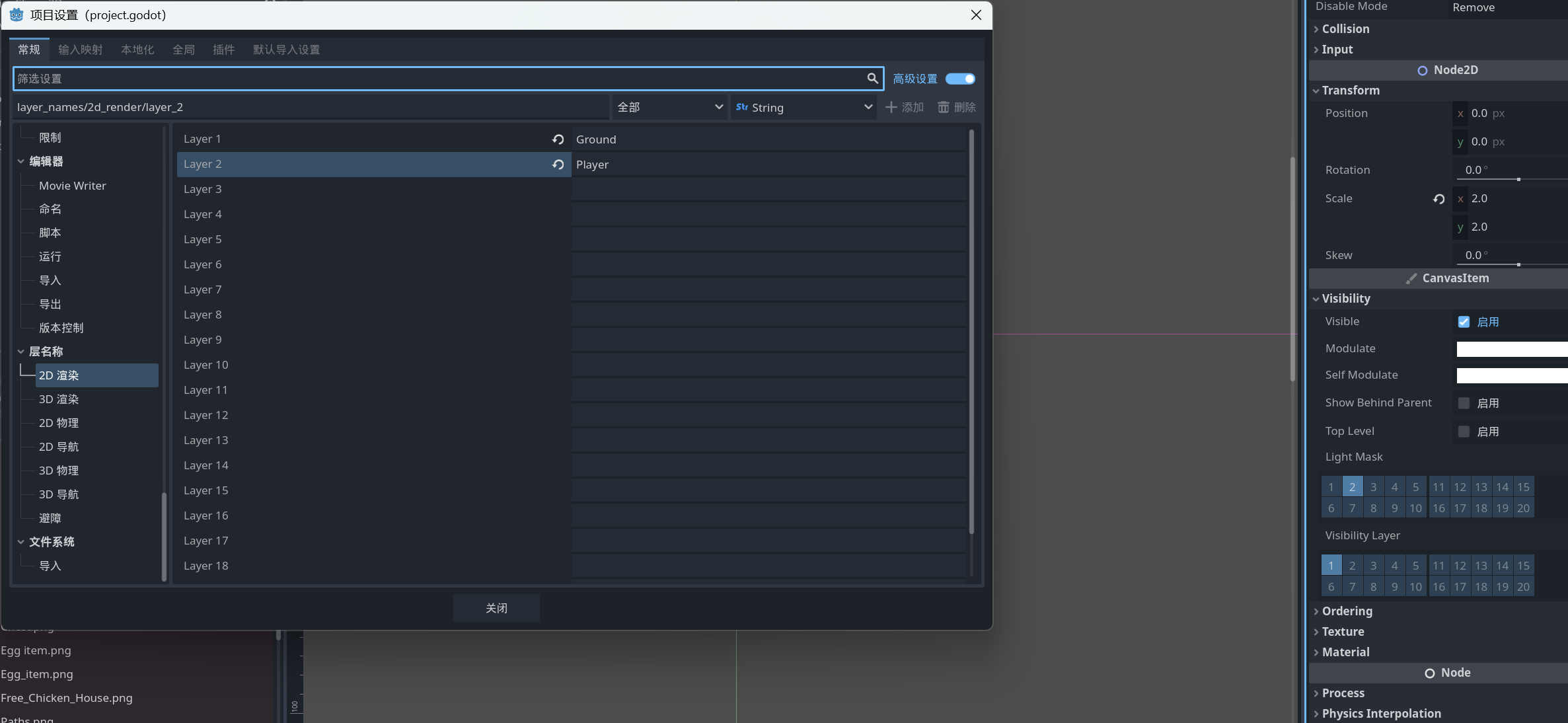The height and width of the screenshot is (723, 1568).
Task: Click the 删除 trash icon button
Action: point(956,107)
